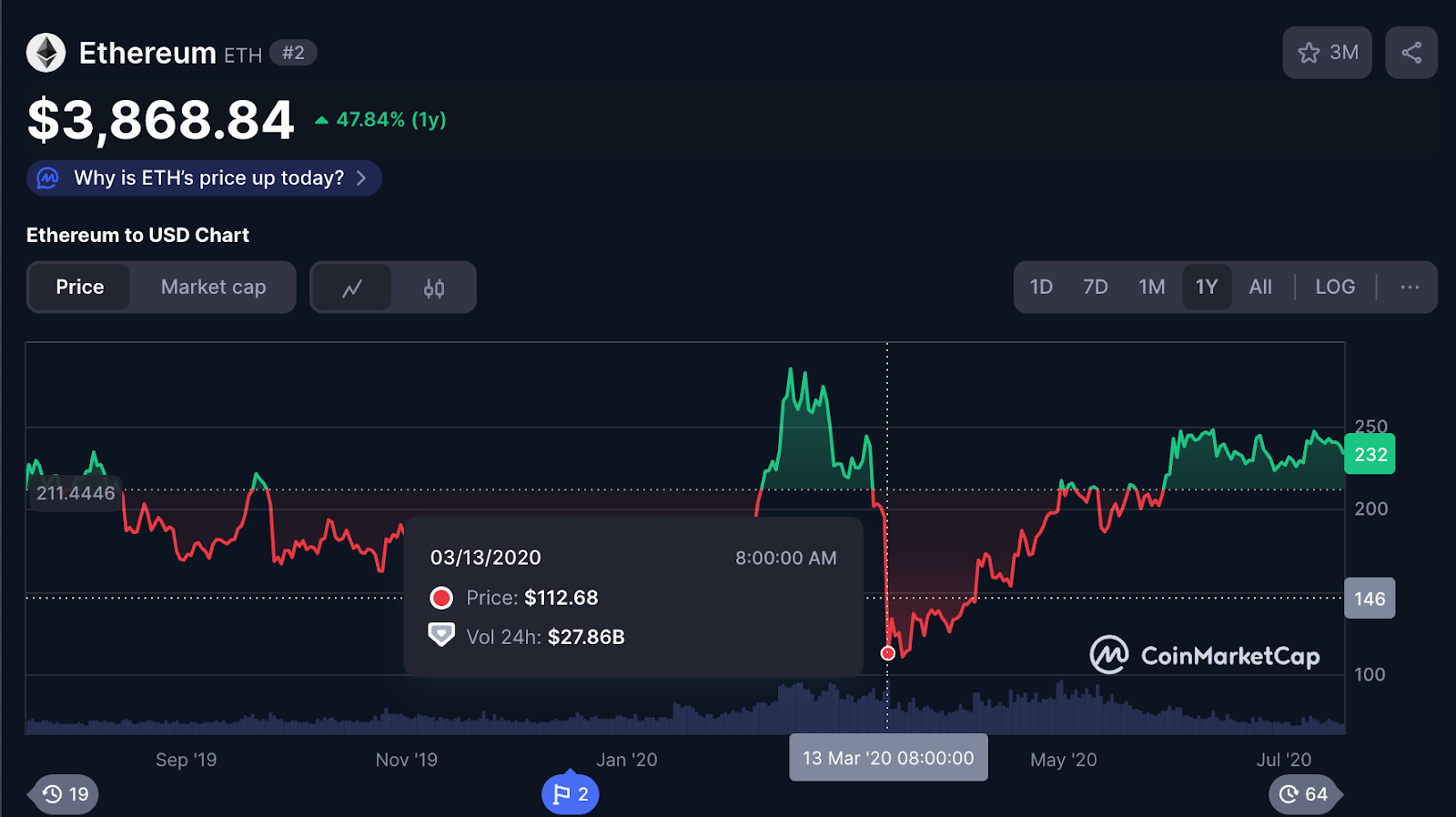Click the 146 crosshair price label
Image resolution: width=1456 pixels, height=817 pixels.
(x=1370, y=599)
